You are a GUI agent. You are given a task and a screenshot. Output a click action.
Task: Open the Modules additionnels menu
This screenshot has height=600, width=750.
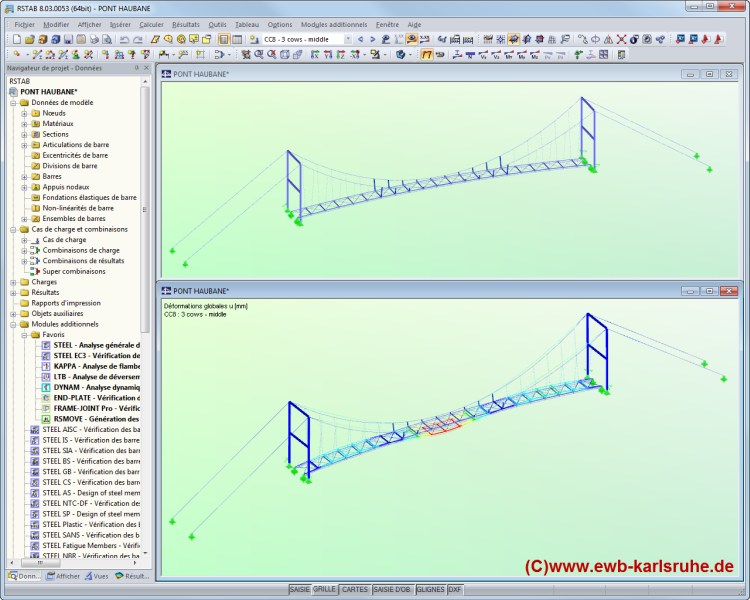coord(334,24)
